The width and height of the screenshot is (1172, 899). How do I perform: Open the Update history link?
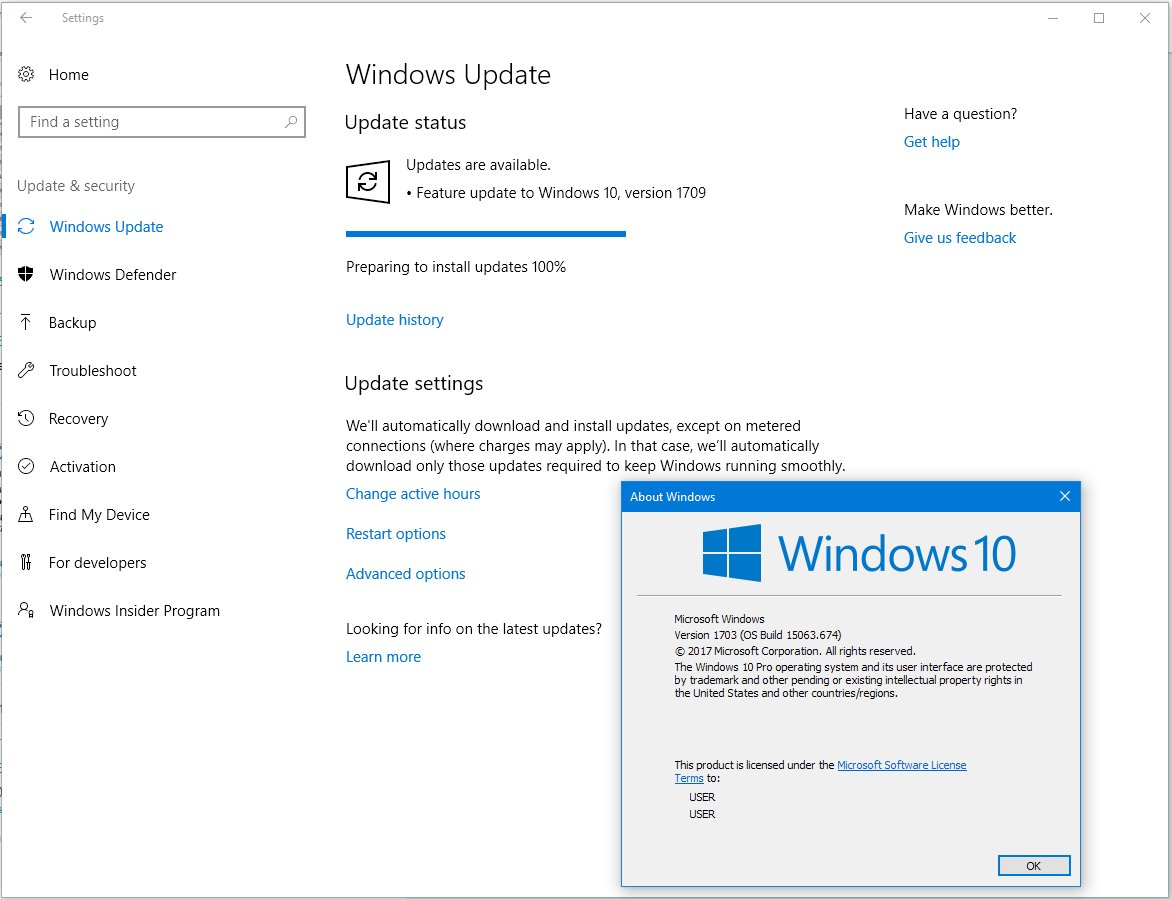(x=394, y=319)
